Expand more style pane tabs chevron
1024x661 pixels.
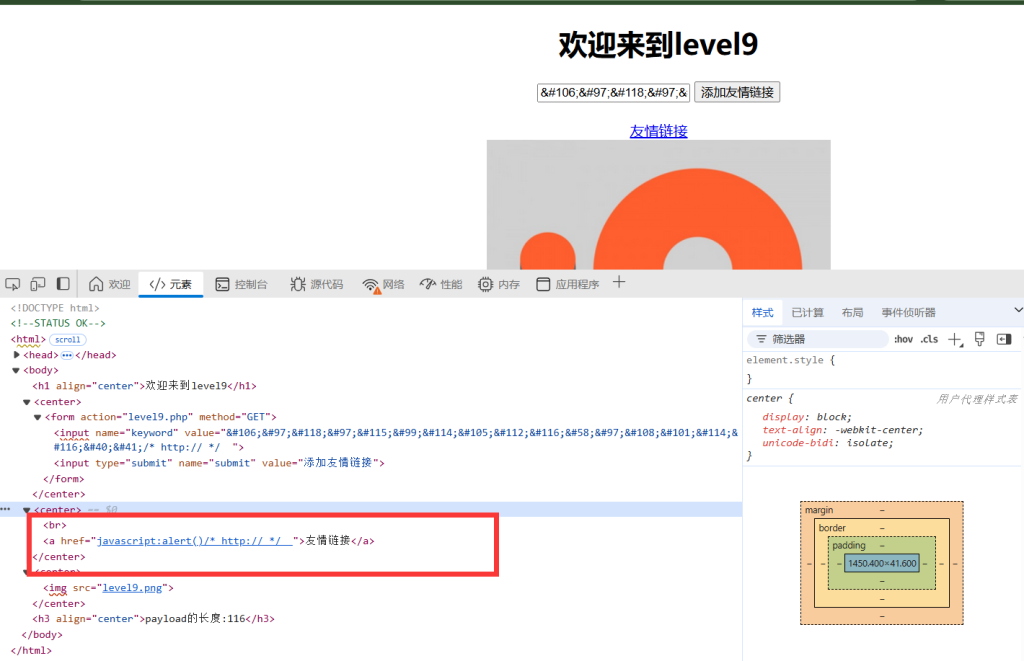tap(1017, 310)
